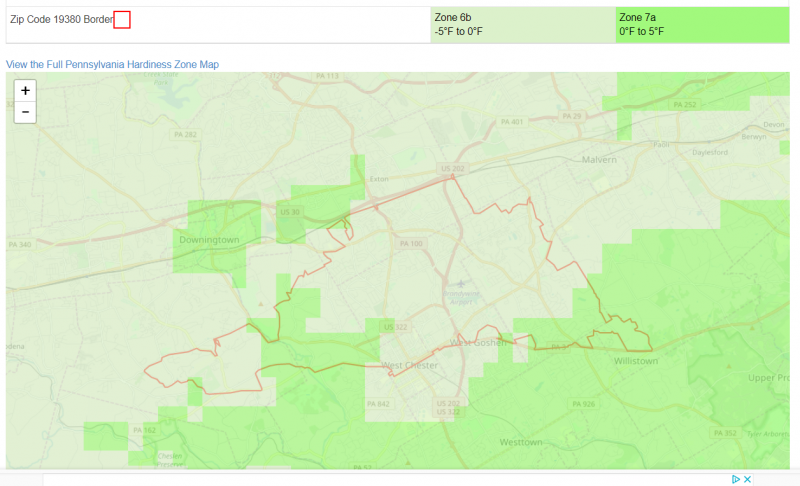800x486 pixels.
Task: Click the PA 100 route shield
Action: coord(411,243)
